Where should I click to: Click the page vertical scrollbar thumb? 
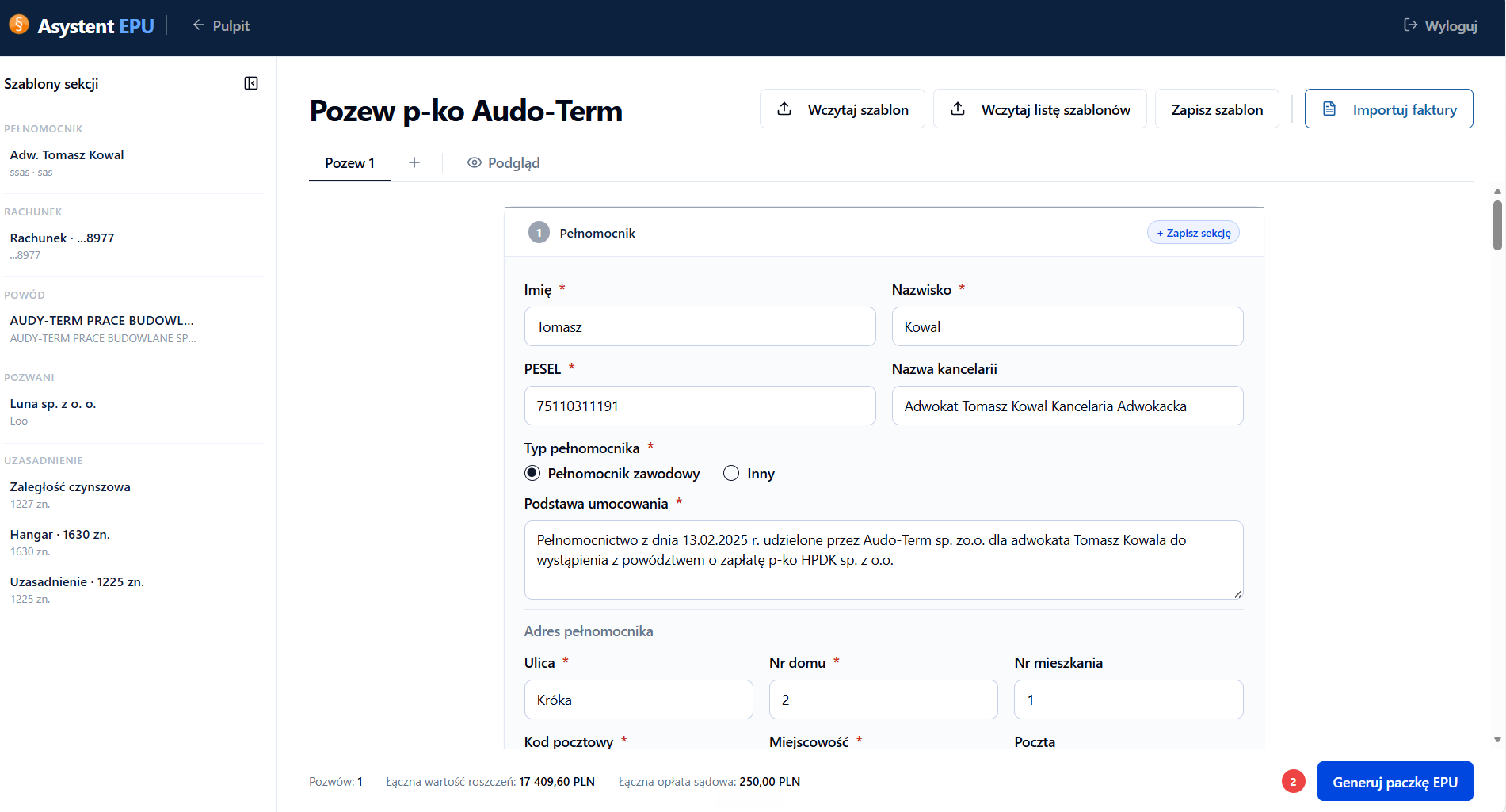[x=1497, y=225]
